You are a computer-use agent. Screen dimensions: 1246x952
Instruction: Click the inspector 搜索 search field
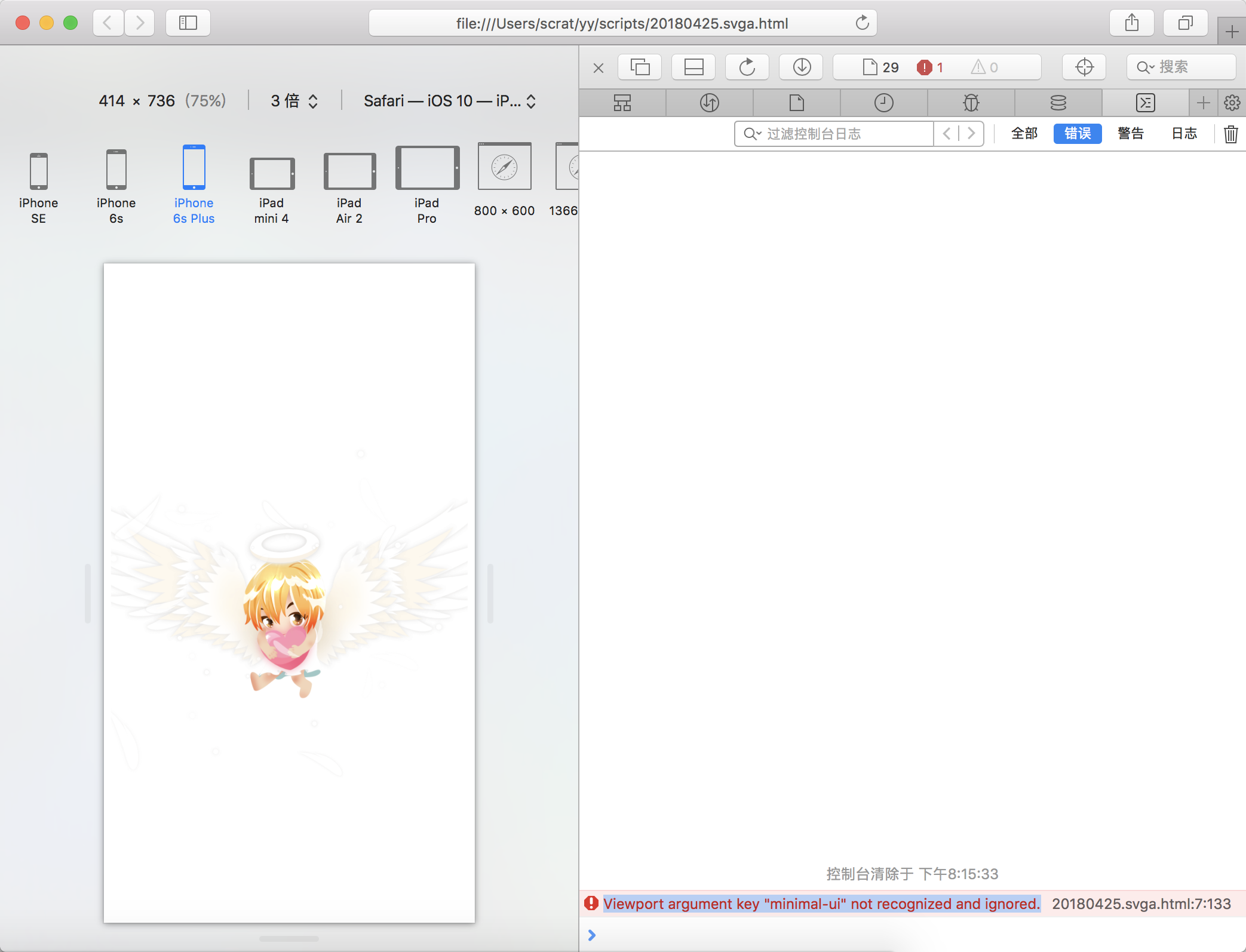pyautogui.click(x=1181, y=67)
